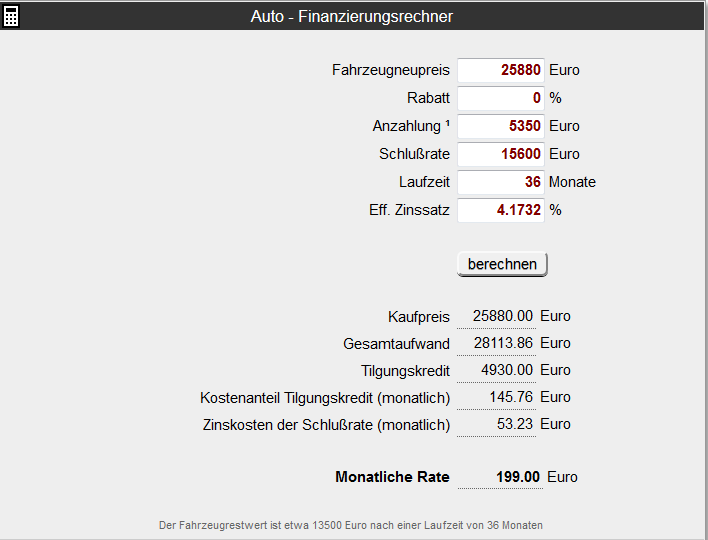Click the Anzahlung label with footnote
The width and height of the screenshot is (708, 540).
[411, 126]
